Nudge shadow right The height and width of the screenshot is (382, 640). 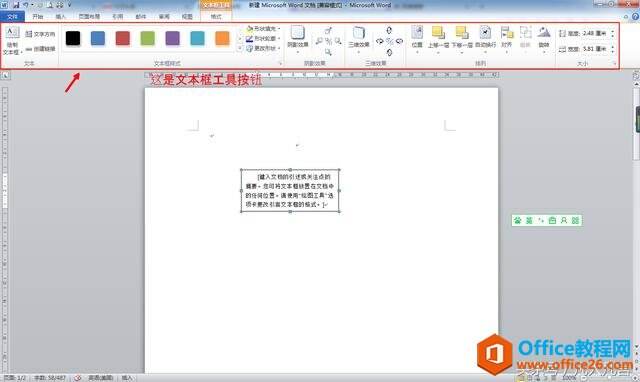[x=338, y=41]
